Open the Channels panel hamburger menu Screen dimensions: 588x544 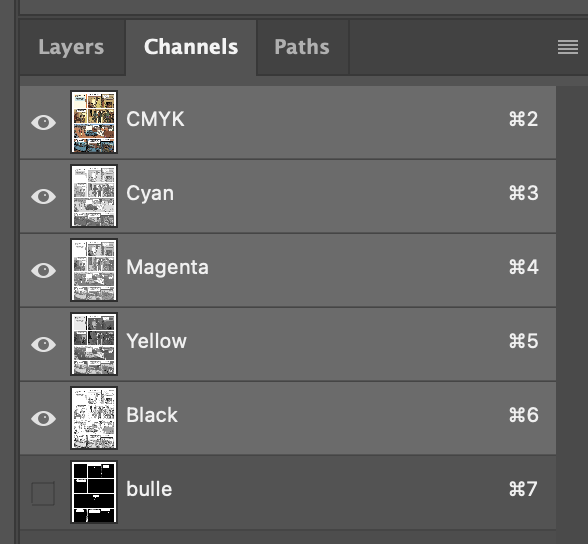tap(567, 47)
